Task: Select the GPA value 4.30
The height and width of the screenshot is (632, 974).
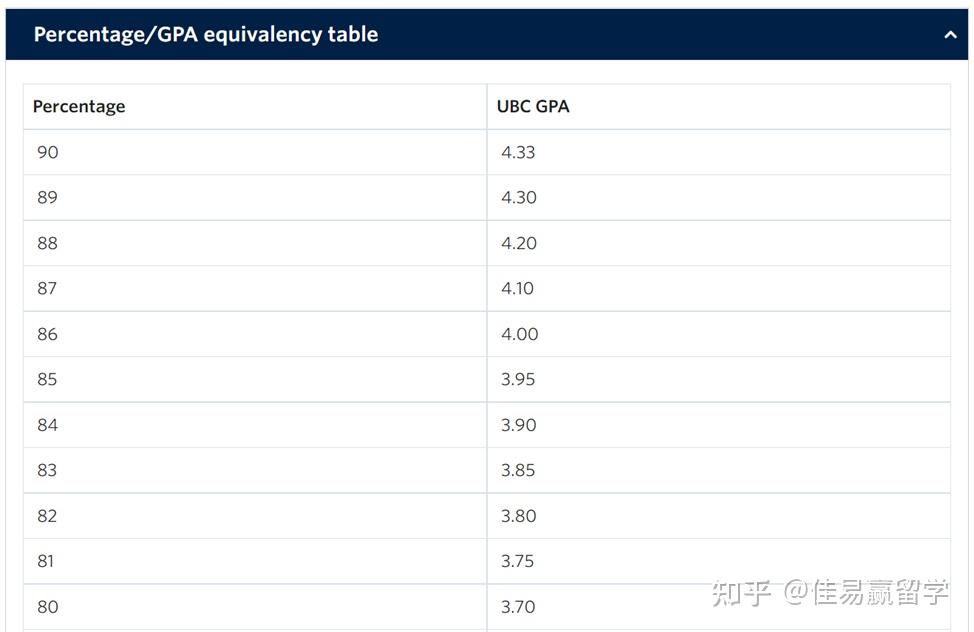Action: click(x=519, y=197)
